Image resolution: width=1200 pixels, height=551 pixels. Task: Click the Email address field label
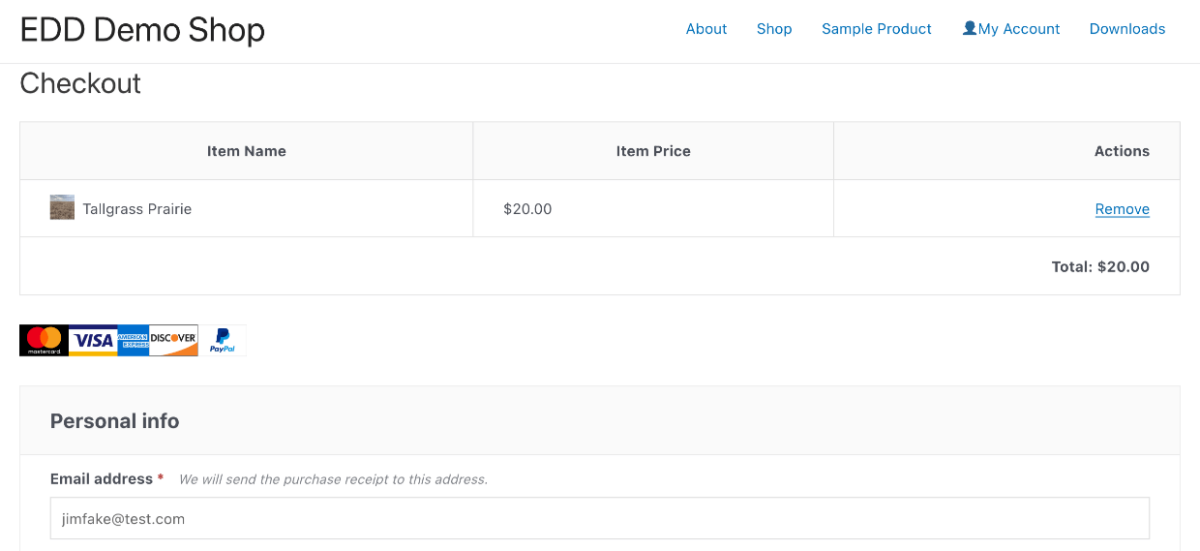[101, 479]
